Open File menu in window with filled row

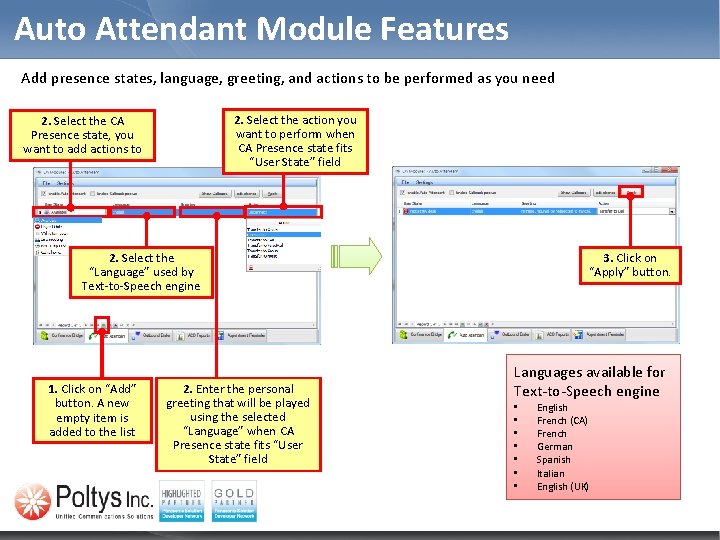[x=405, y=182]
